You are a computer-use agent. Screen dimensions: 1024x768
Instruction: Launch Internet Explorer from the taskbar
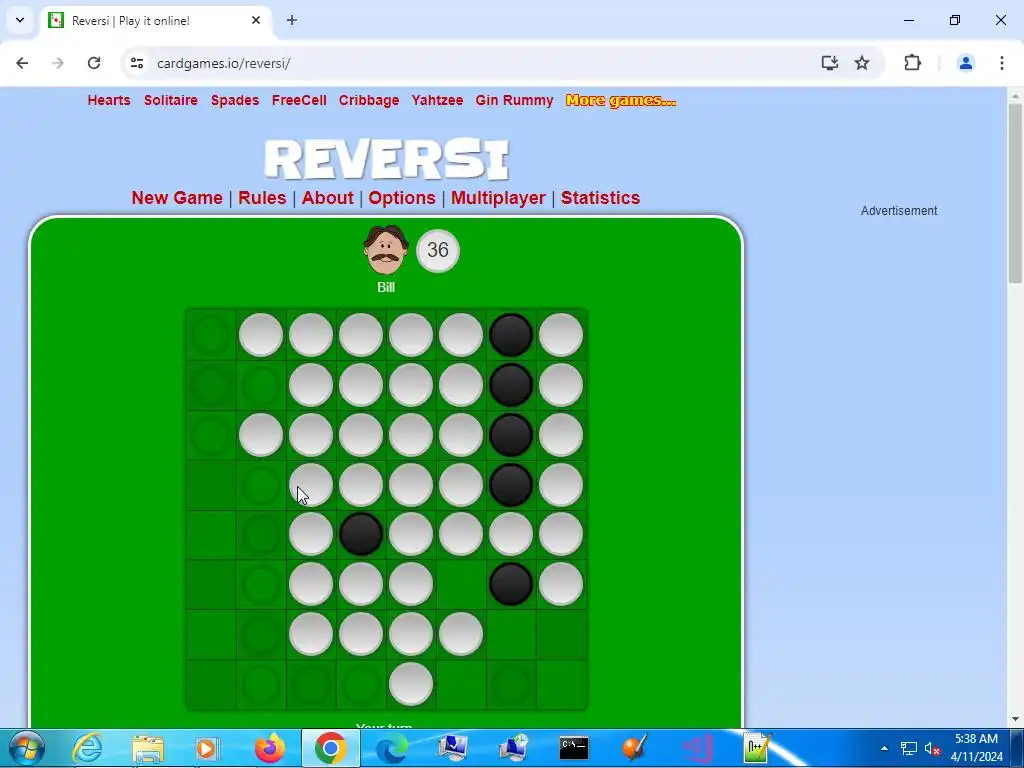click(87, 748)
